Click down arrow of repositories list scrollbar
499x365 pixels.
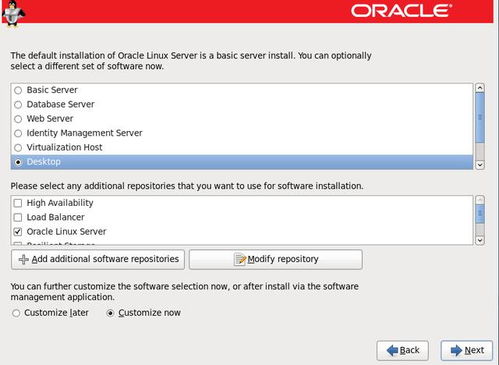tap(480, 240)
